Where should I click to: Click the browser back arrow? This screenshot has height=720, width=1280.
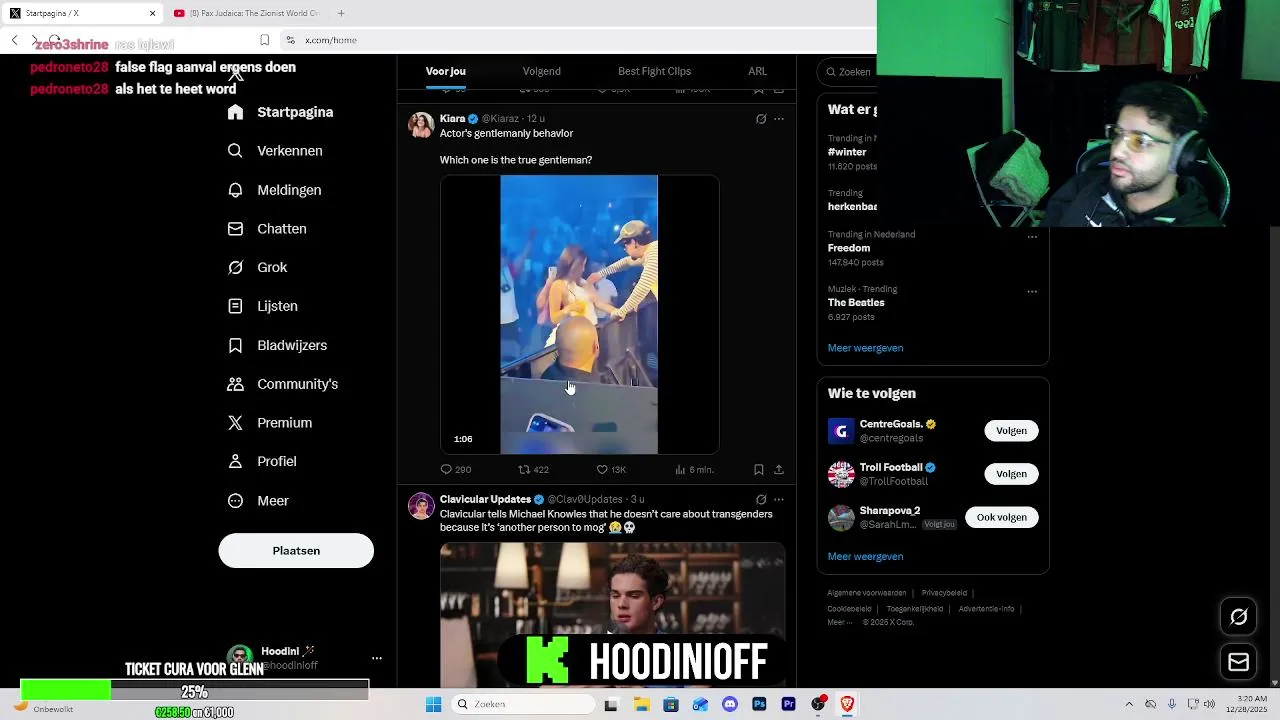[x=14, y=40]
